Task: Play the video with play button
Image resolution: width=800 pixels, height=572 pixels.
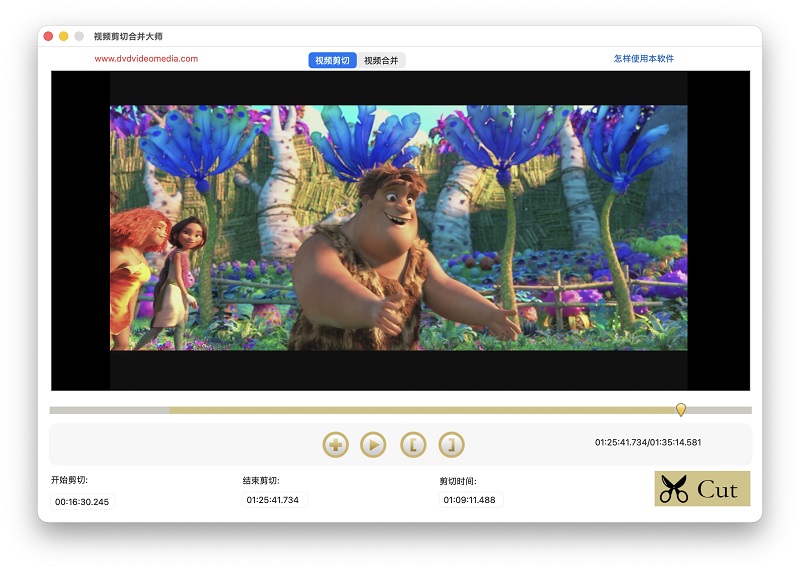Action: pyautogui.click(x=373, y=445)
